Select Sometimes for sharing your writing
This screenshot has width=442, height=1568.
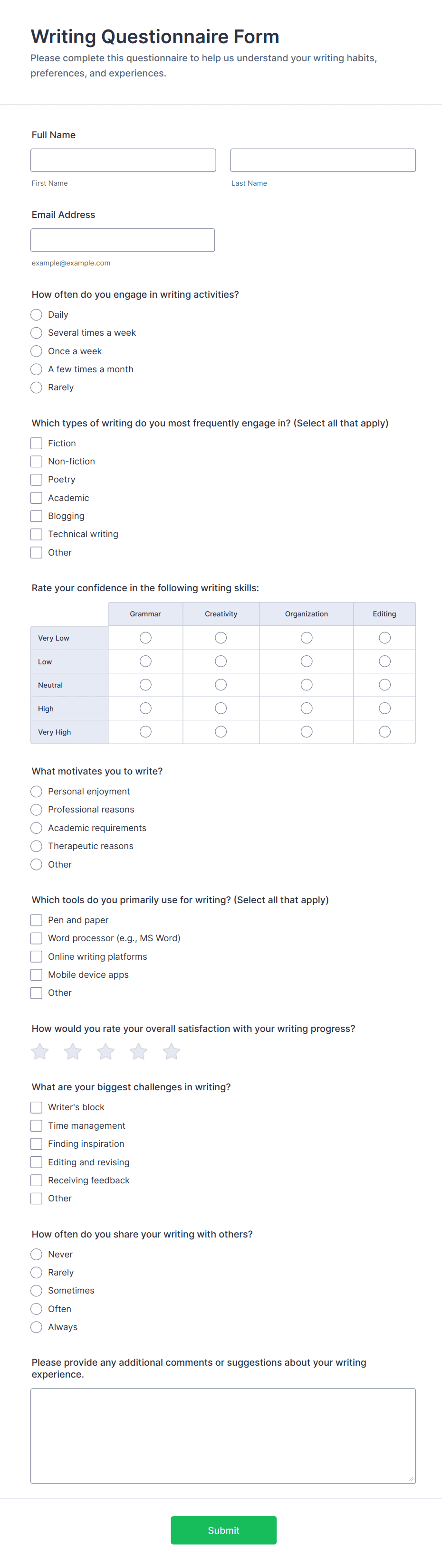37,1290
